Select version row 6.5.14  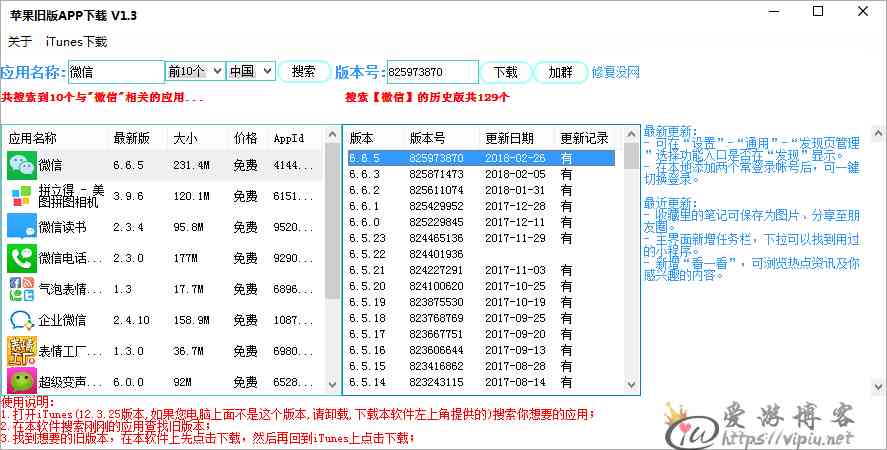tap(481, 383)
